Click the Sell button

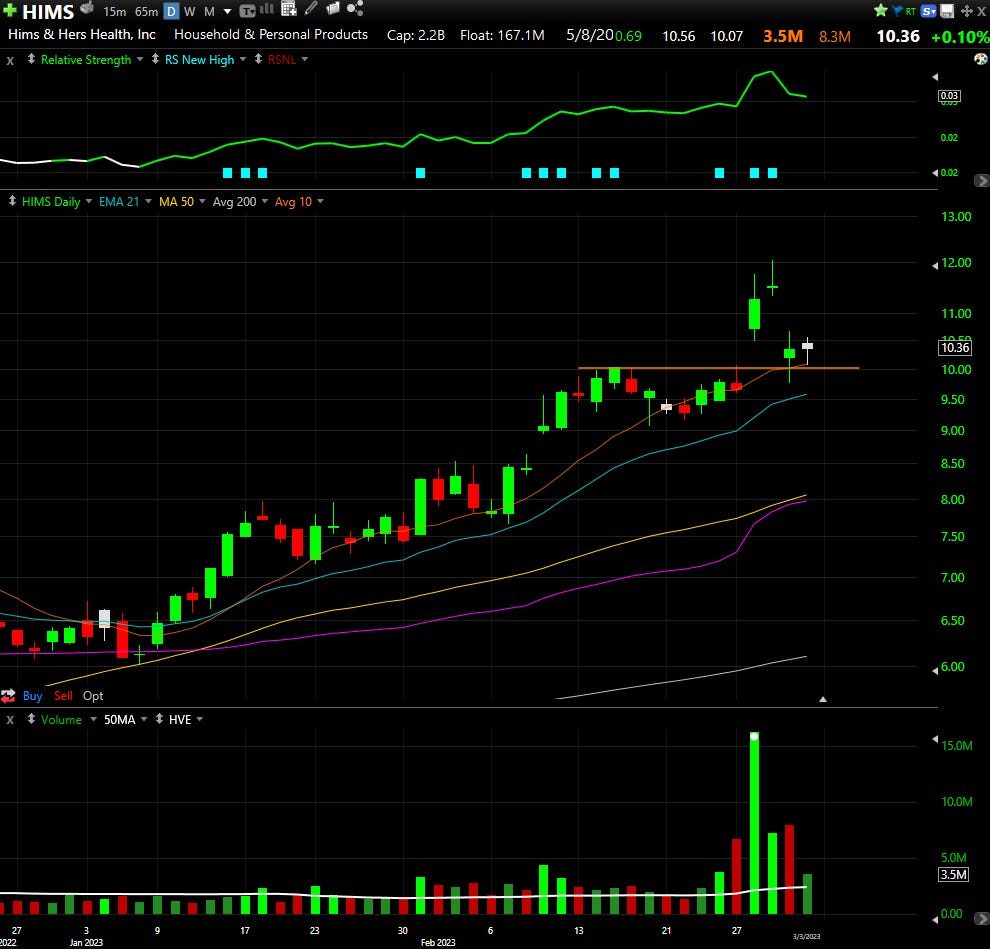click(x=63, y=696)
